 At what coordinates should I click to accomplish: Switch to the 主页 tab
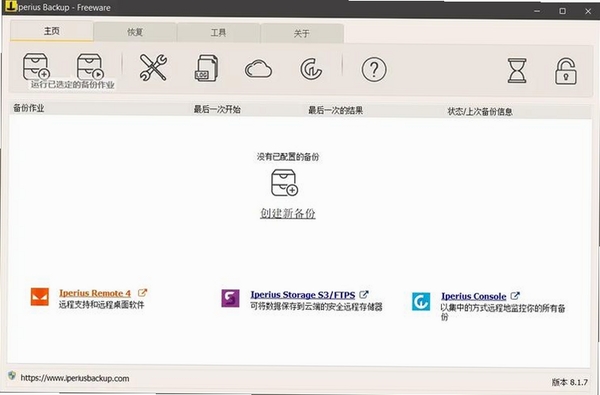coord(52,31)
